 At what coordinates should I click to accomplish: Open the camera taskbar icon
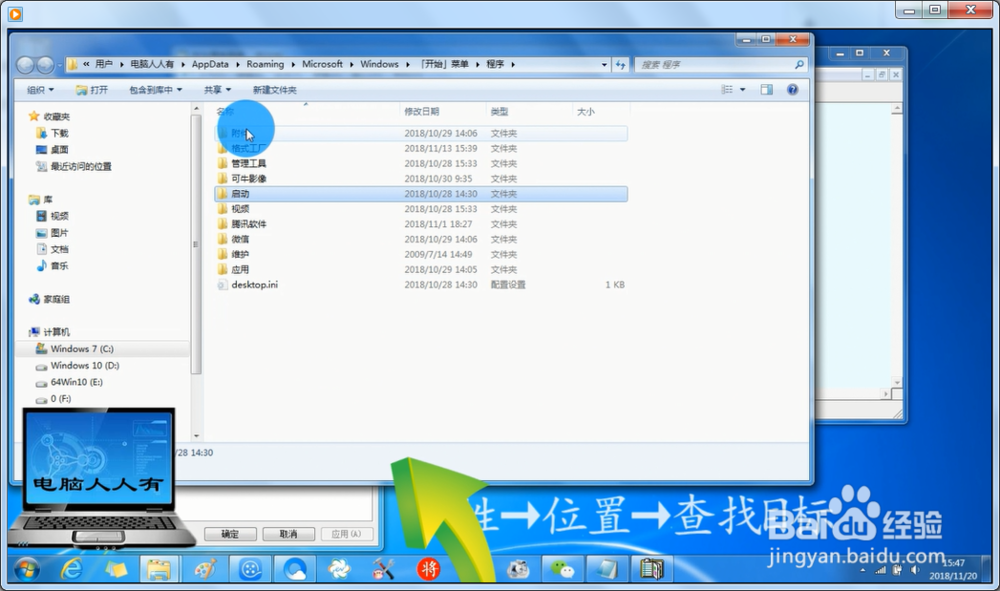click(x=517, y=569)
